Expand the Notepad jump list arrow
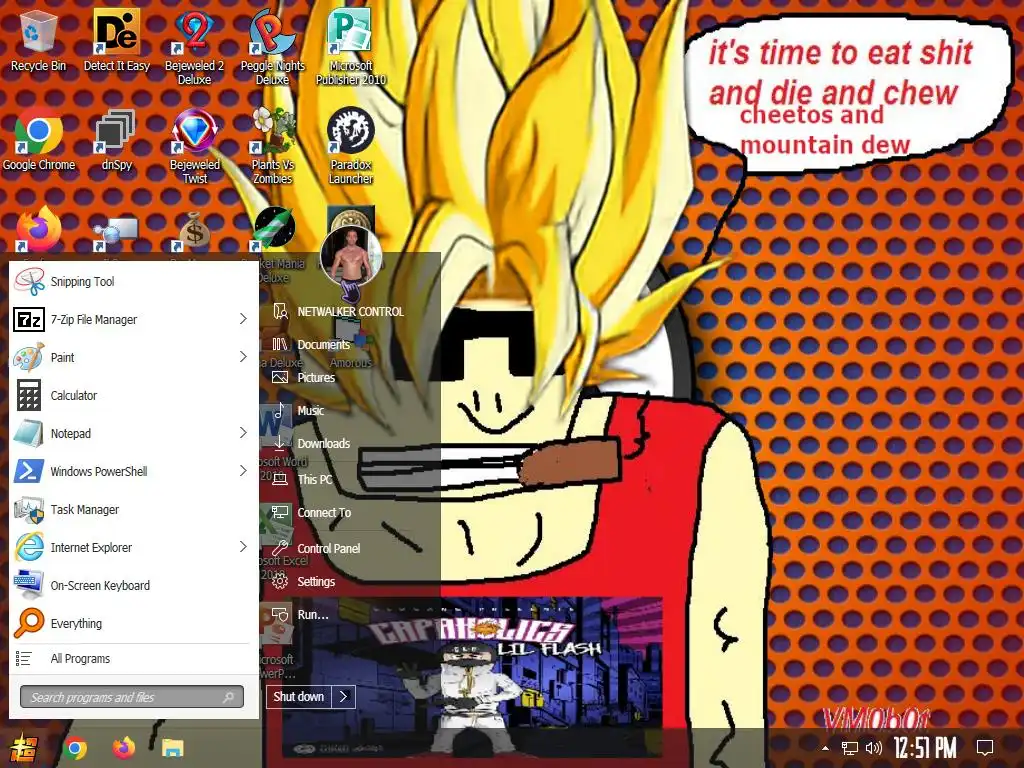Image resolution: width=1024 pixels, height=768 pixels. pyautogui.click(x=243, y=432)
